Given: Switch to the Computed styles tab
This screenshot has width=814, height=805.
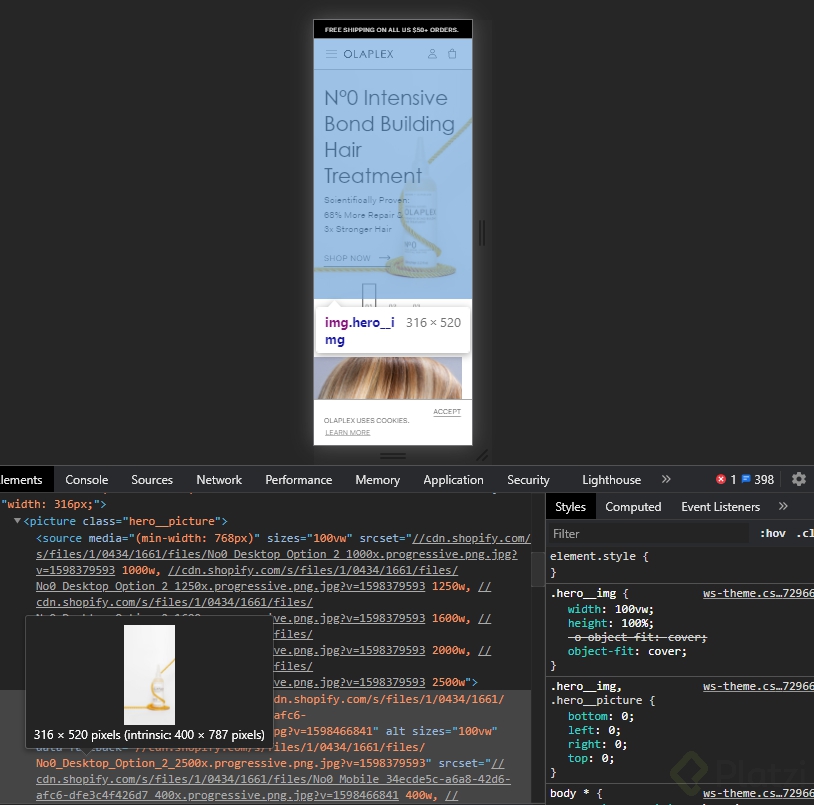Looking at the screenshot, I should (632, 506).
